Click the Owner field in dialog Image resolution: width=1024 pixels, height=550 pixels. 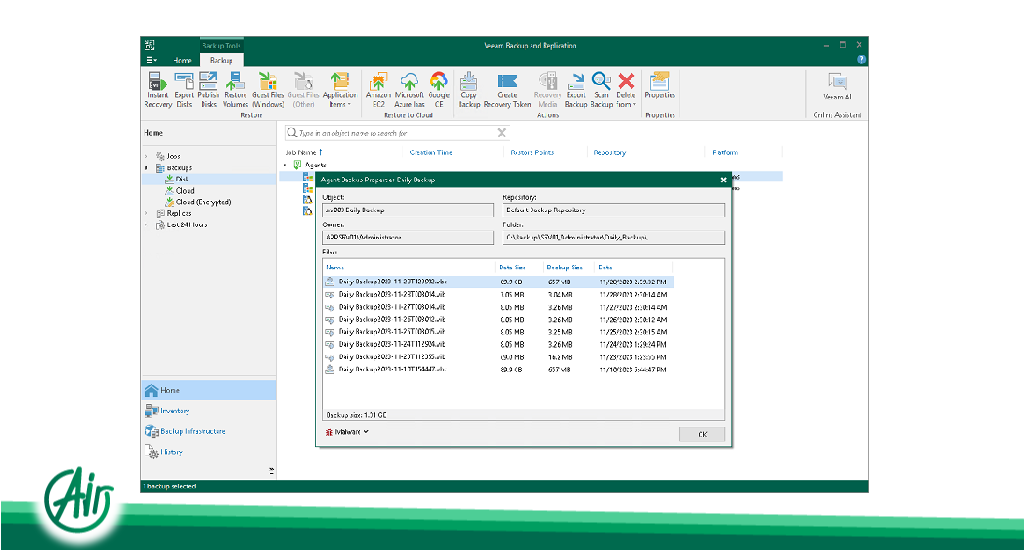pos(408,238)
